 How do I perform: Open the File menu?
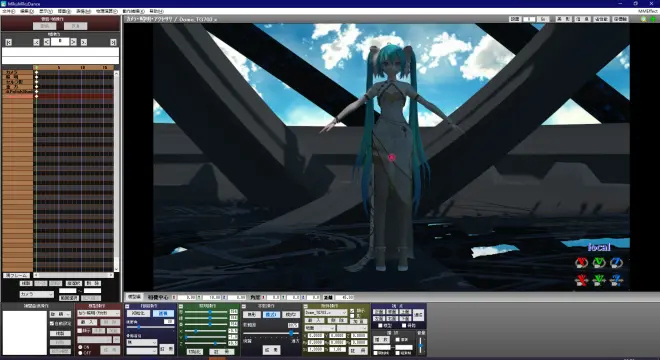[x=8, y=11]
